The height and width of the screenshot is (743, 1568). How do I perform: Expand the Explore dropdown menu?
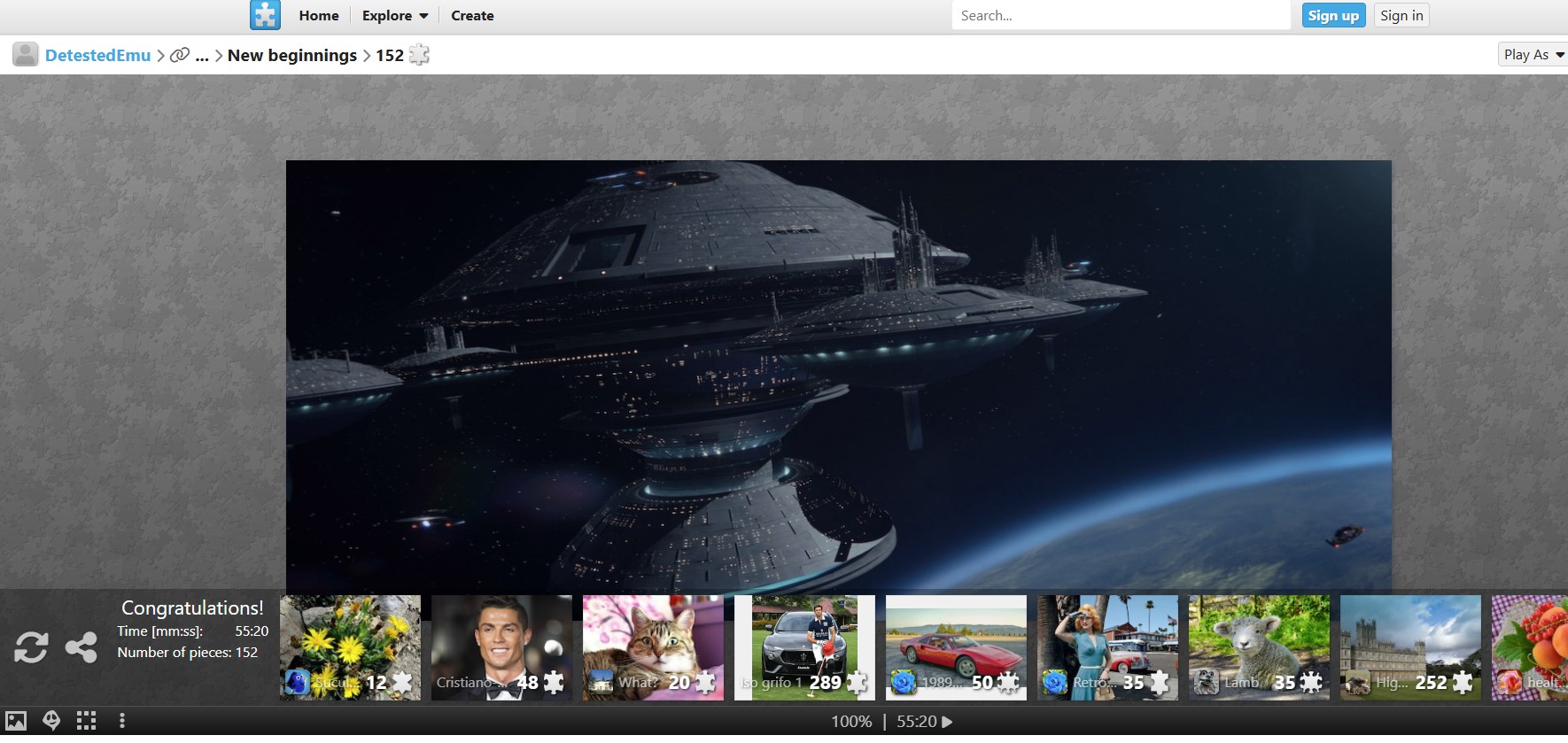(x=395, y=16)
